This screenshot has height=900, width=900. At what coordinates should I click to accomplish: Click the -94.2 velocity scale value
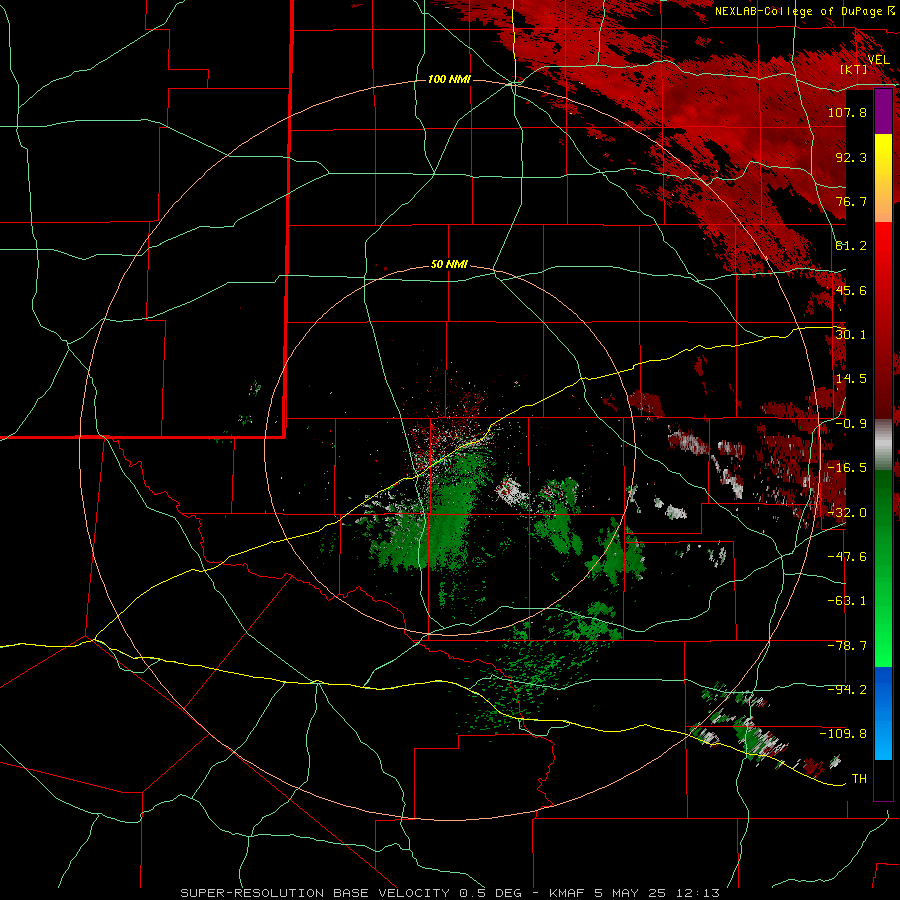point(847,690)
